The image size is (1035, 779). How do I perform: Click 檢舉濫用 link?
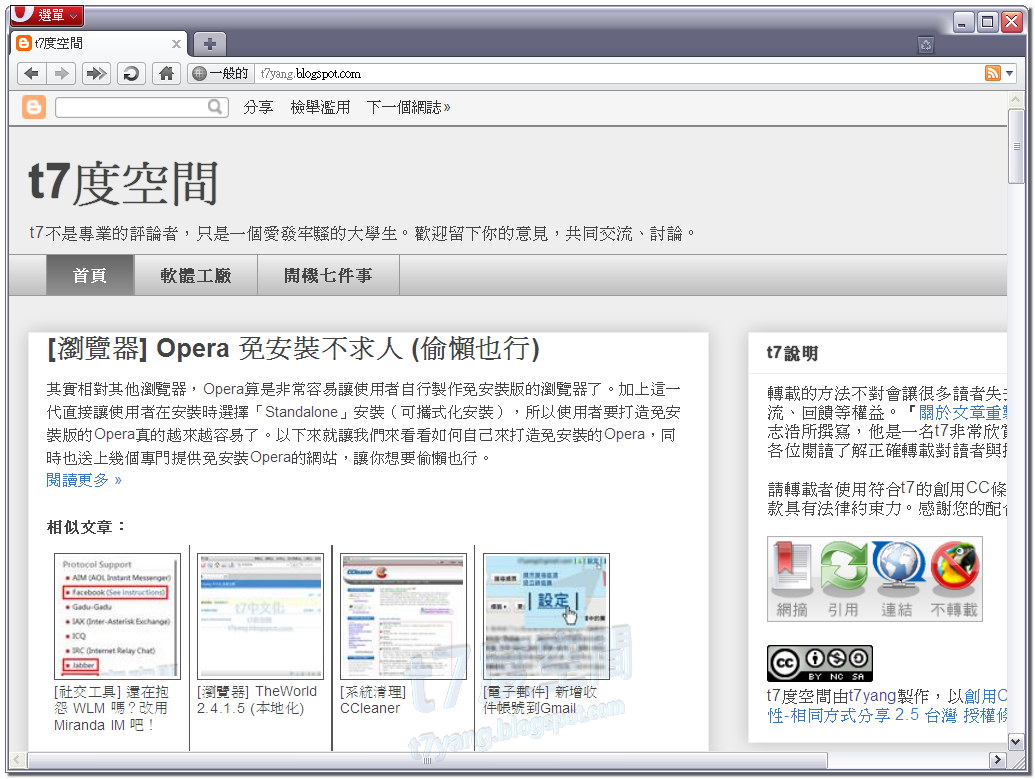[320, 107]
